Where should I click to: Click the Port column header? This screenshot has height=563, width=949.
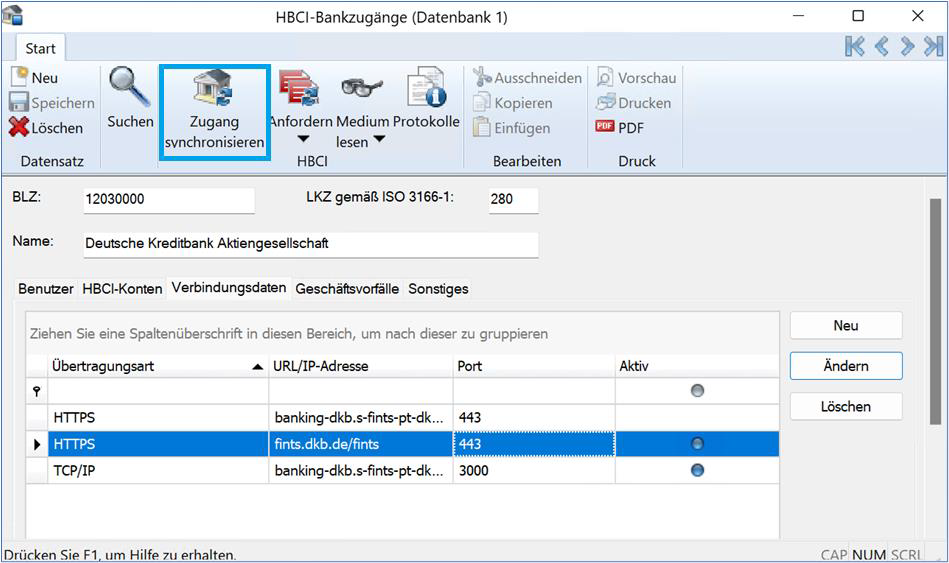(534, 366)
